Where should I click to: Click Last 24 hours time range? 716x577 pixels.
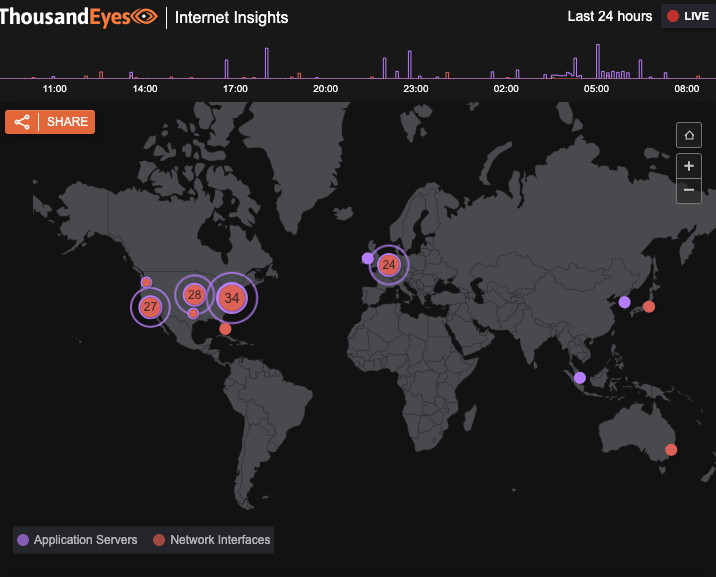point(610,16)
